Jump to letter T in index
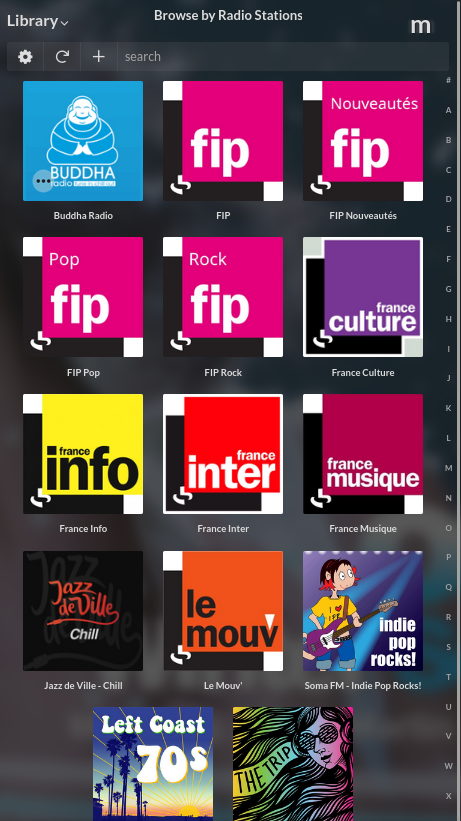461x821 pixels. (x=448, y=676)
